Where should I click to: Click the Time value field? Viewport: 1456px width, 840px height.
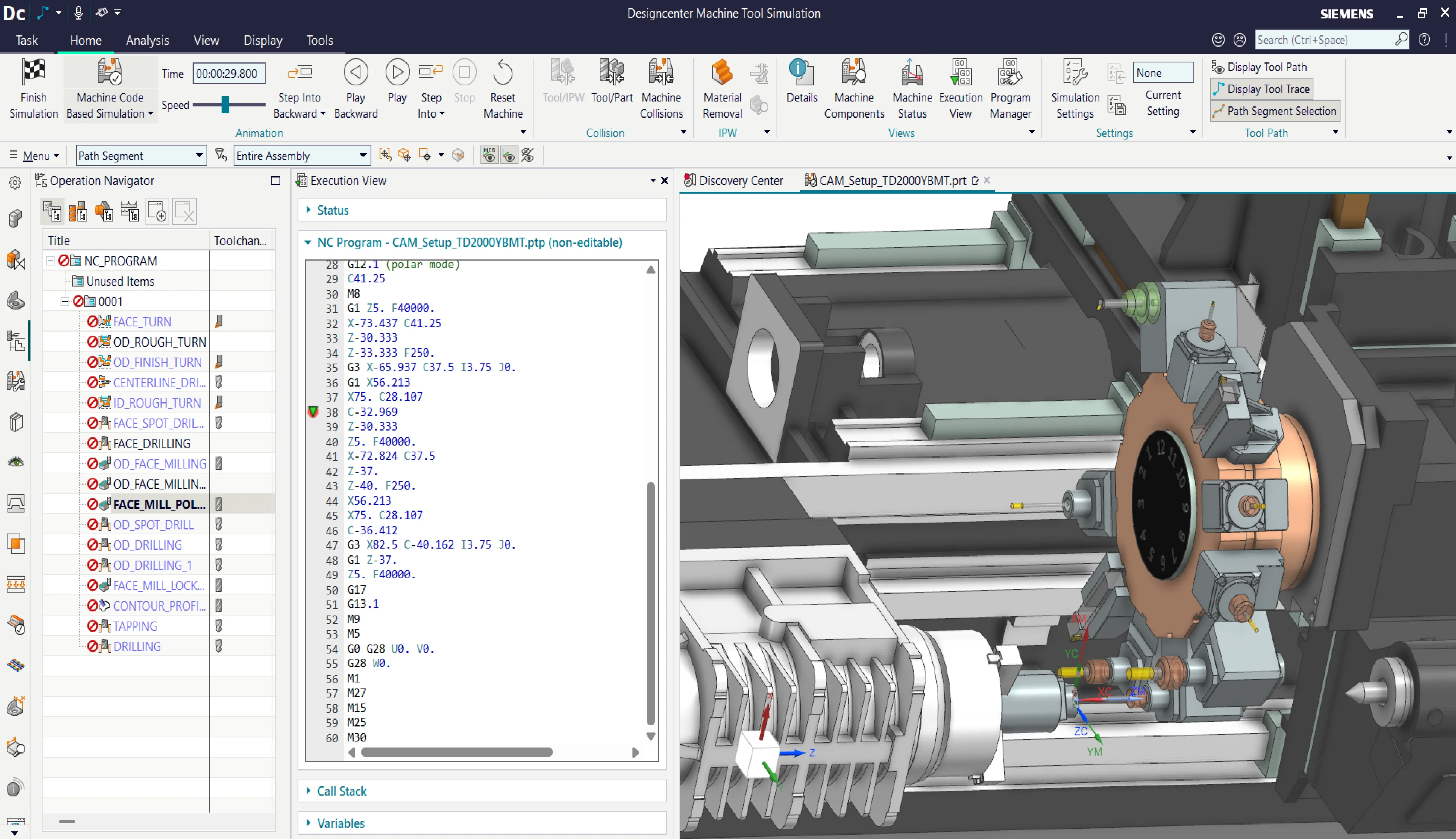pyautogui.click(x=228, y=73)
